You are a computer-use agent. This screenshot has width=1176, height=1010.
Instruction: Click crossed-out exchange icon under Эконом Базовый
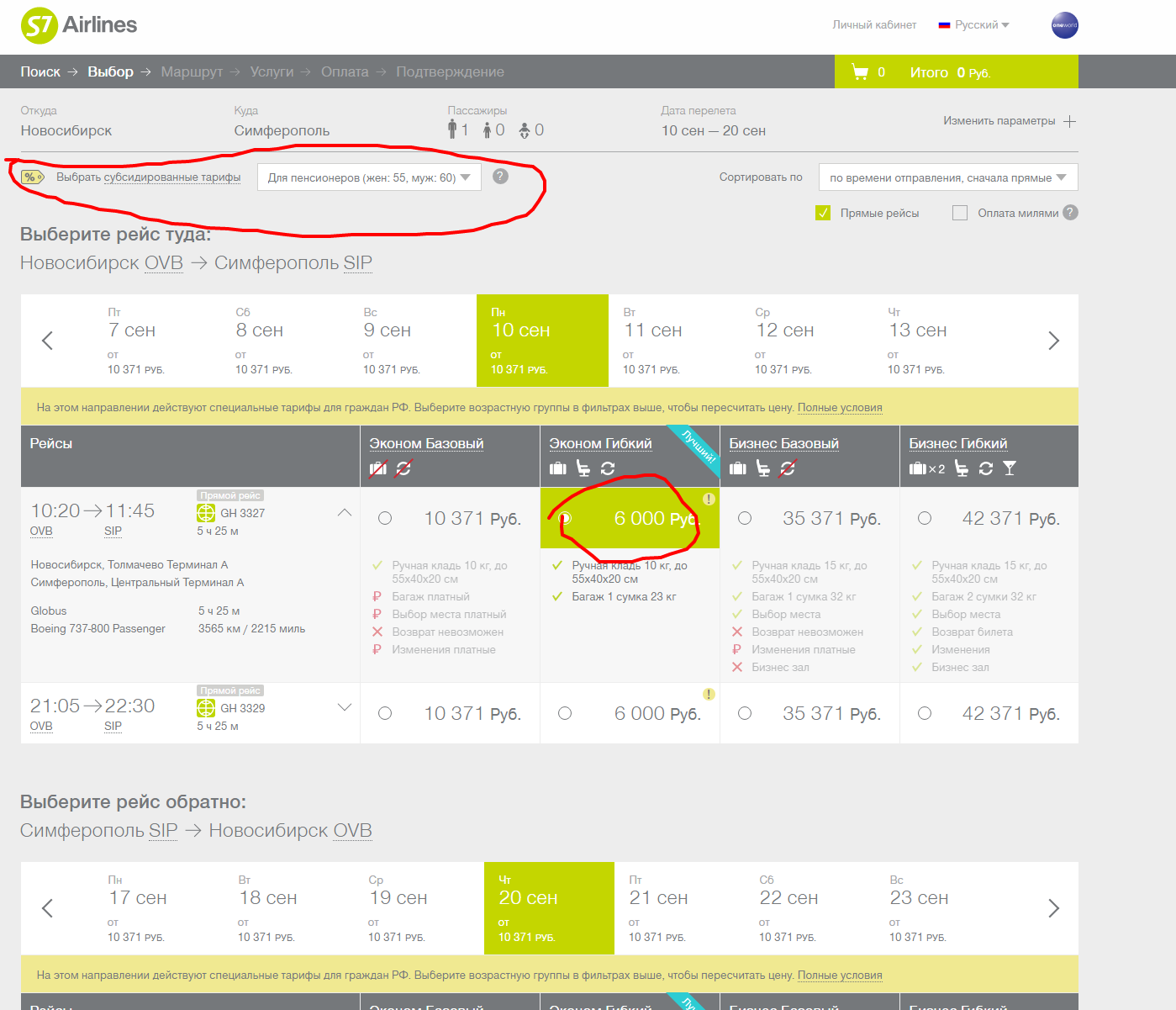tap(403, 468)
